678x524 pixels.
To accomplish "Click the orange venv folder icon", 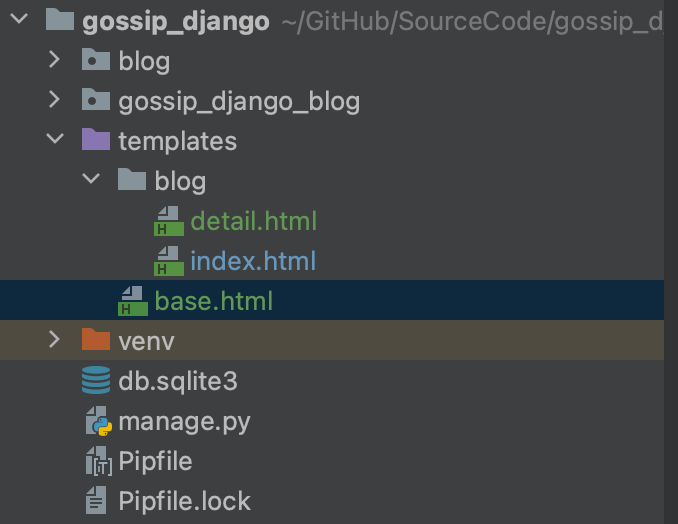I will [x=96, y=339].
